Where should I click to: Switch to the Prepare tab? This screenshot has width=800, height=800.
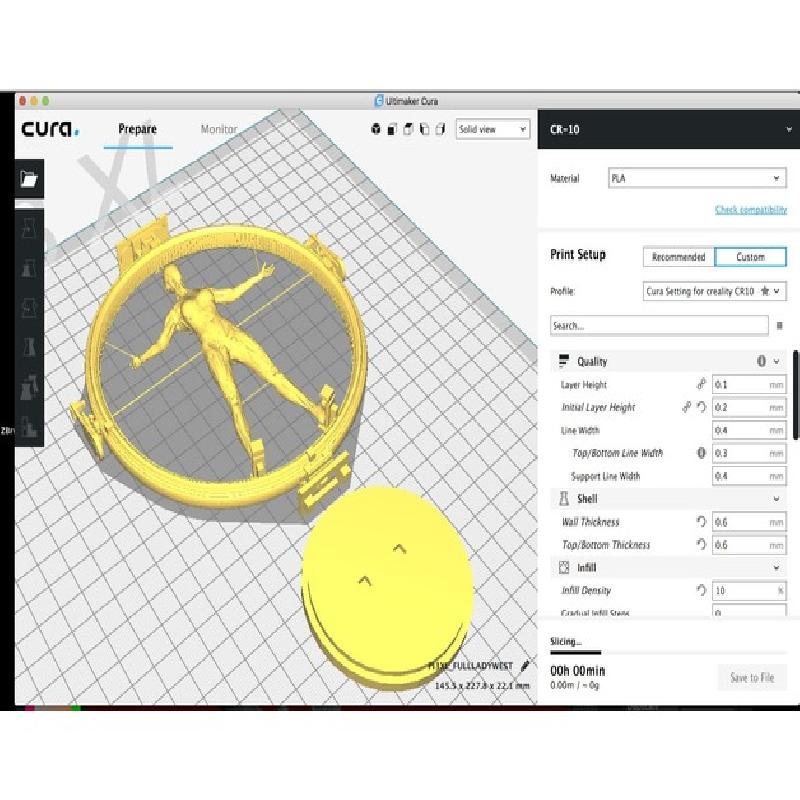pyautogui.click(x=138, y=129)
